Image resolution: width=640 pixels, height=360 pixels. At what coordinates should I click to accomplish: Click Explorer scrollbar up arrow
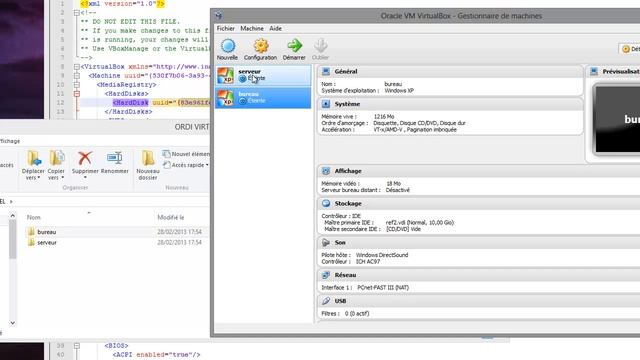tap(13, 216)
